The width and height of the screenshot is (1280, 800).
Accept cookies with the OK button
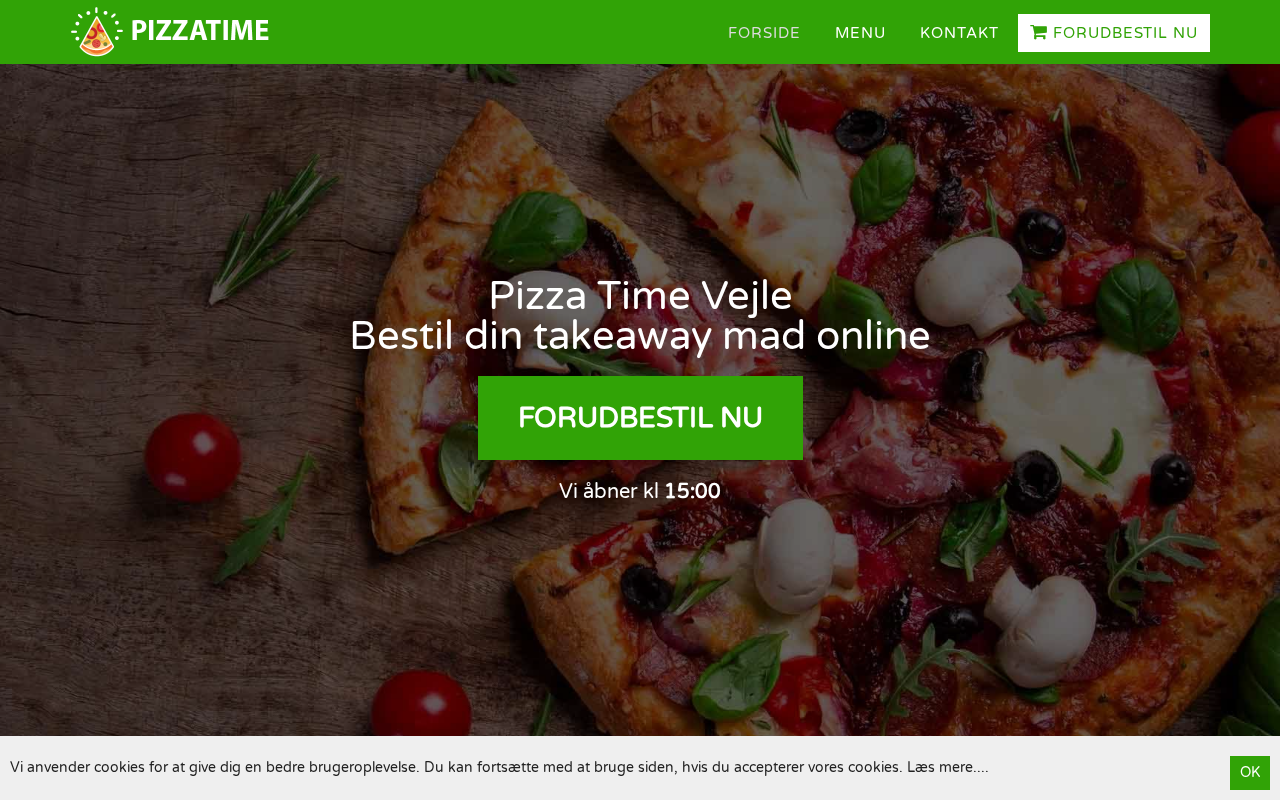coord(1250,772)
